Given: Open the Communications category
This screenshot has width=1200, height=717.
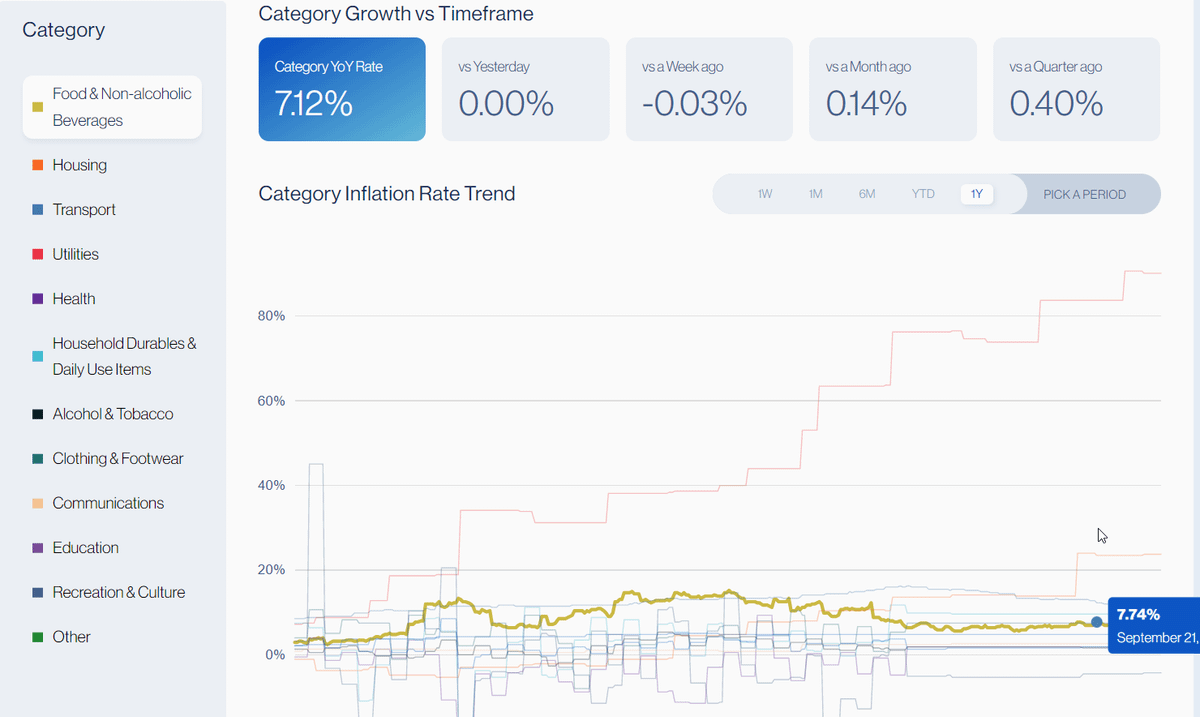Looking at the screenshot, I should click(x=108, y=504).
